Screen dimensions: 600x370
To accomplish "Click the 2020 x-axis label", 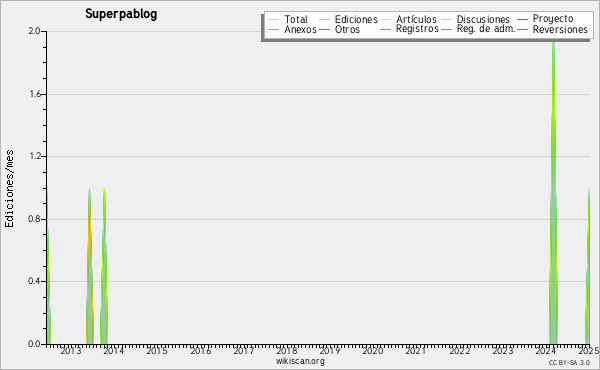I will (373, 351).
